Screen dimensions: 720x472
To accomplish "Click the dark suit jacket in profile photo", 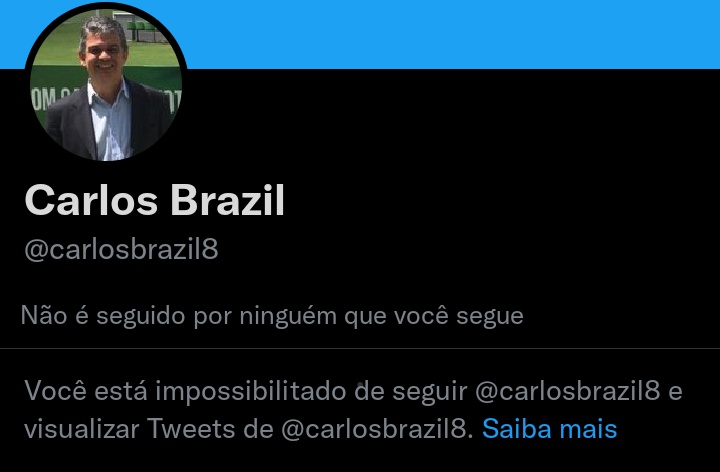I will 71,126.
